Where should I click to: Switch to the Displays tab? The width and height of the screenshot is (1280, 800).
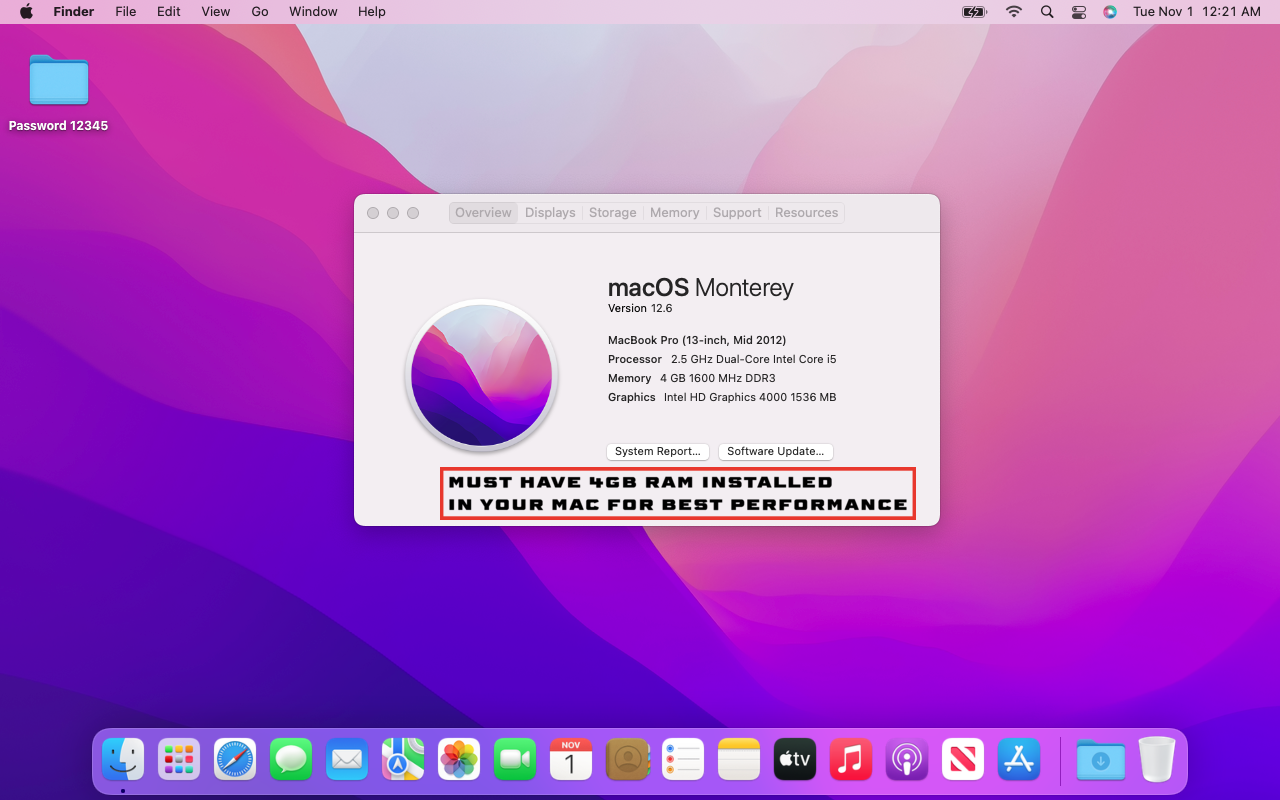[550, 213]
